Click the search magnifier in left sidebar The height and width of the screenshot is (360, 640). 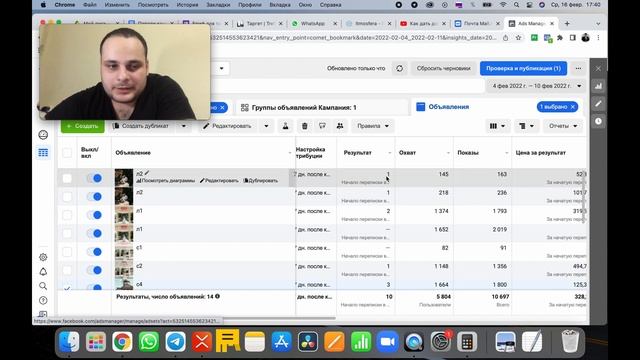(43, 286)
